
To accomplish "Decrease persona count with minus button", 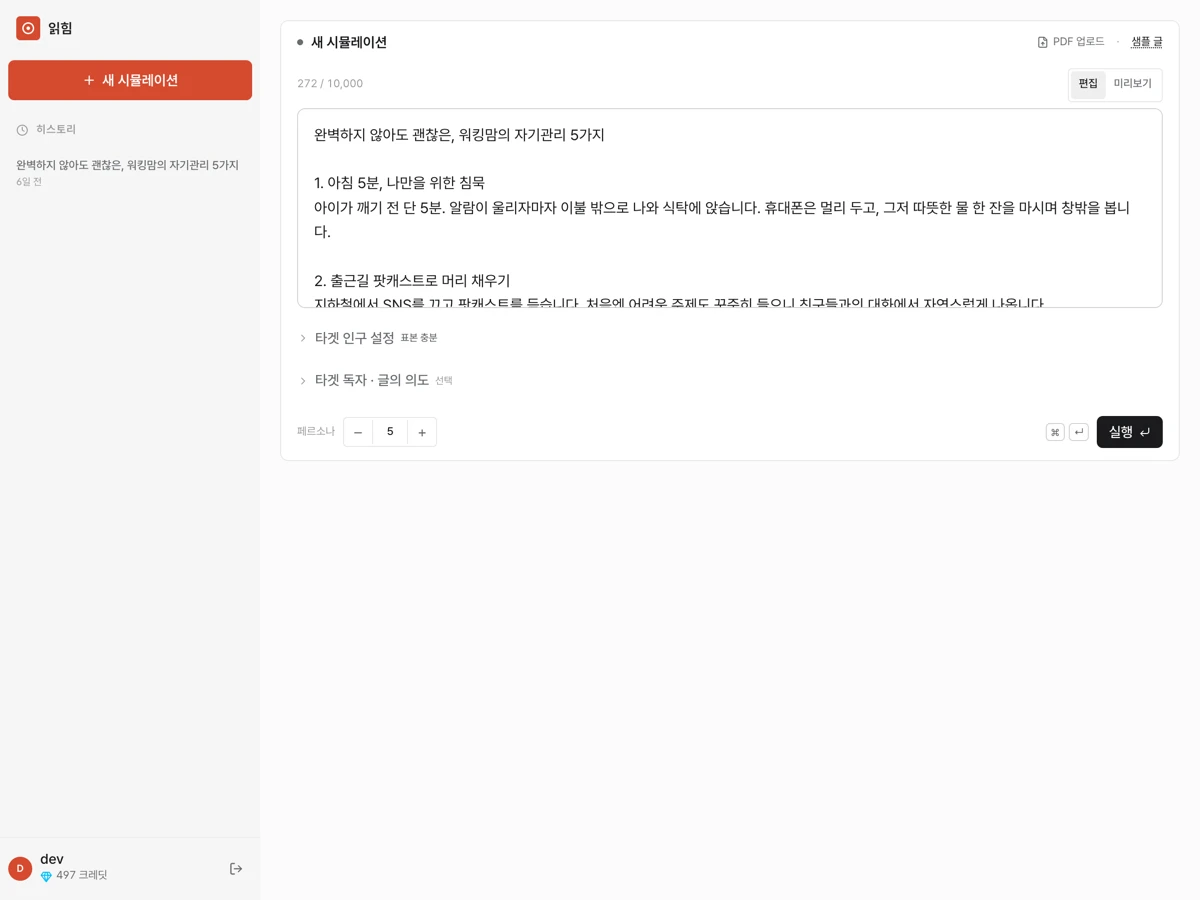I will (358, 432).
